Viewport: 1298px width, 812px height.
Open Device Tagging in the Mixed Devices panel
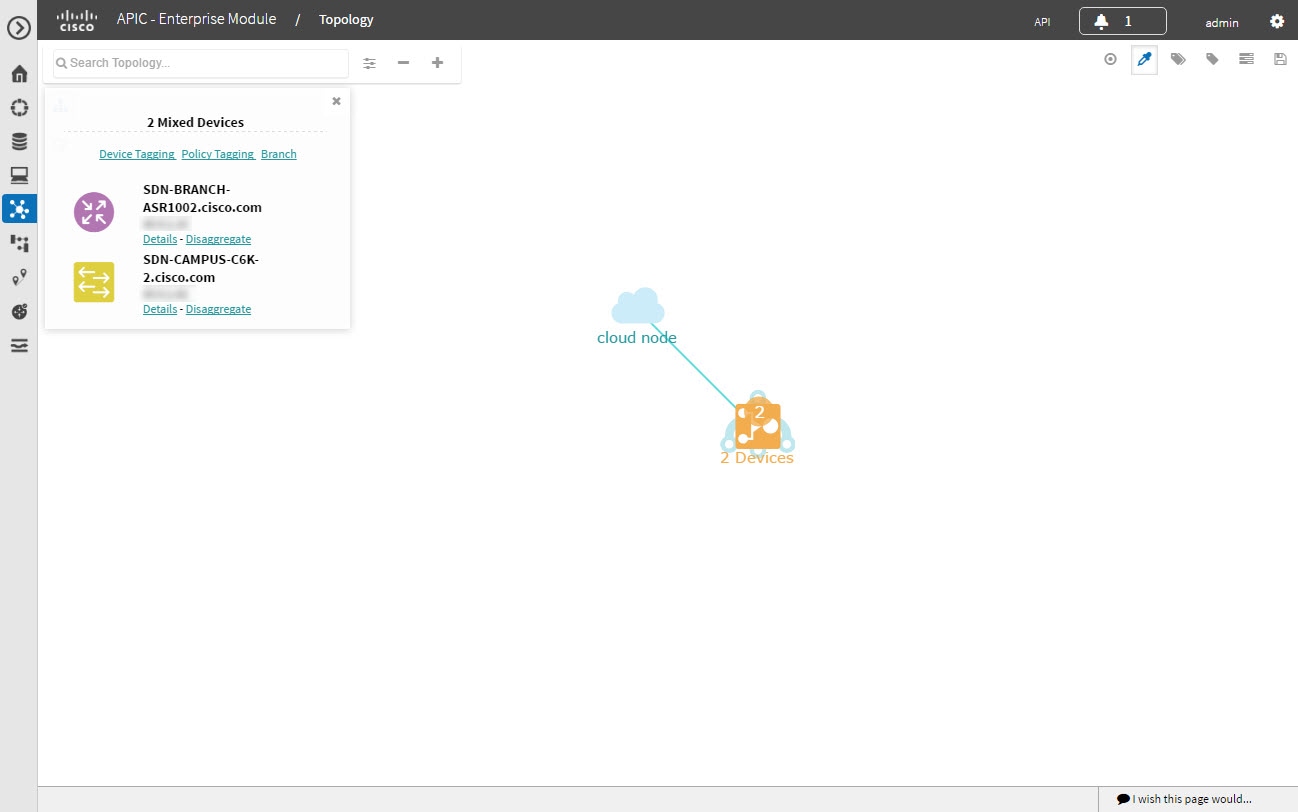pos(136,153)
